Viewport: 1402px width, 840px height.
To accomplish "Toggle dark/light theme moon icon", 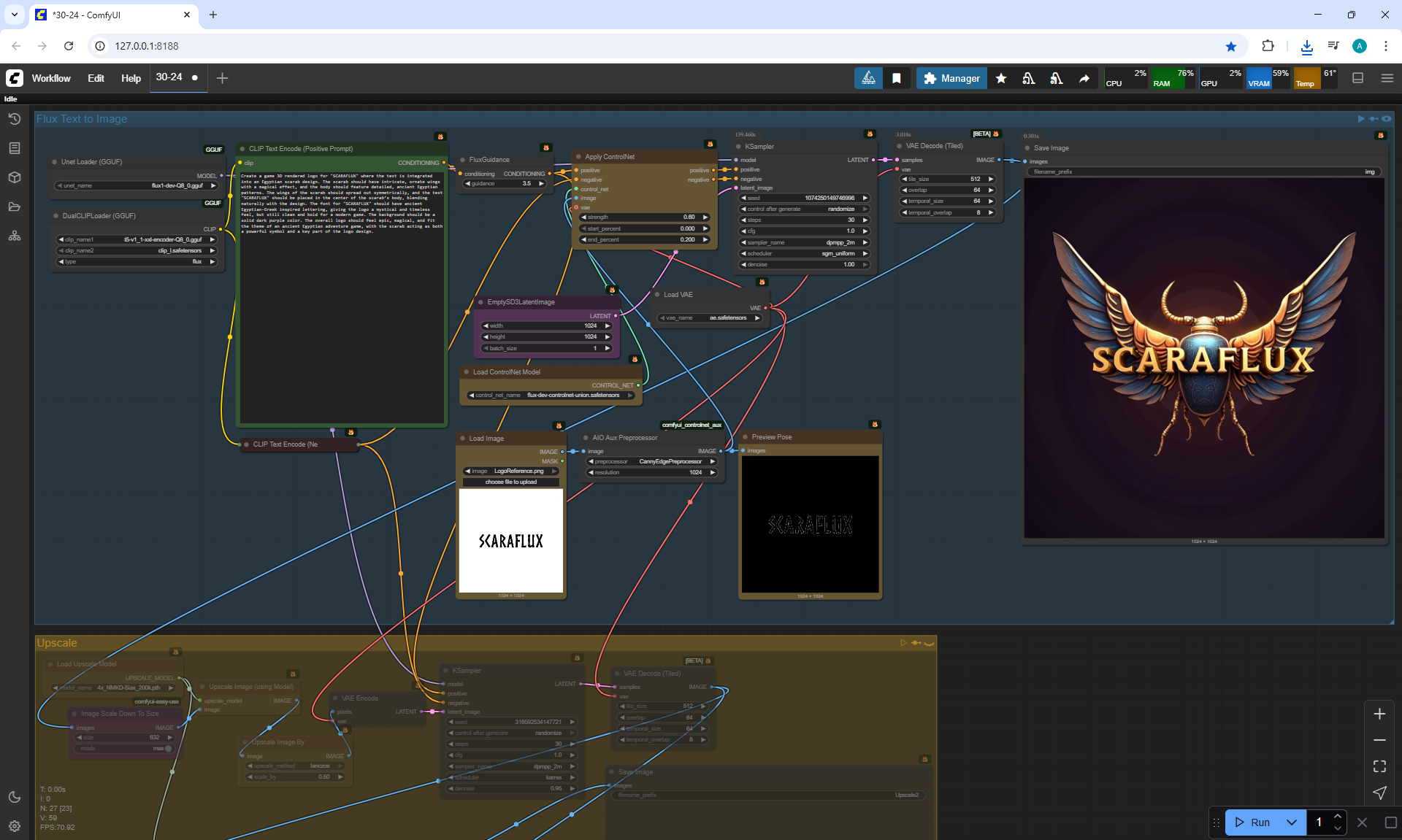I will [14, 797].
